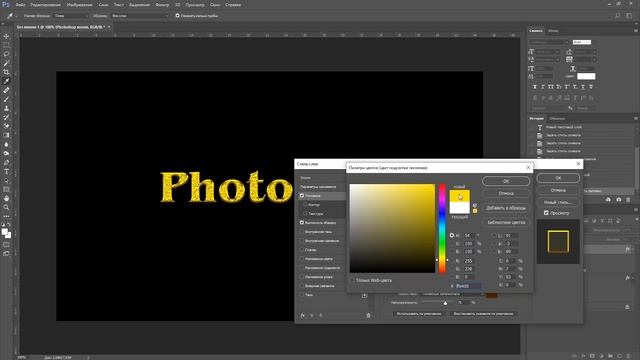640x360 pixels.
Task: Click Библиотеки цветов button
Action: click(506, 222)
